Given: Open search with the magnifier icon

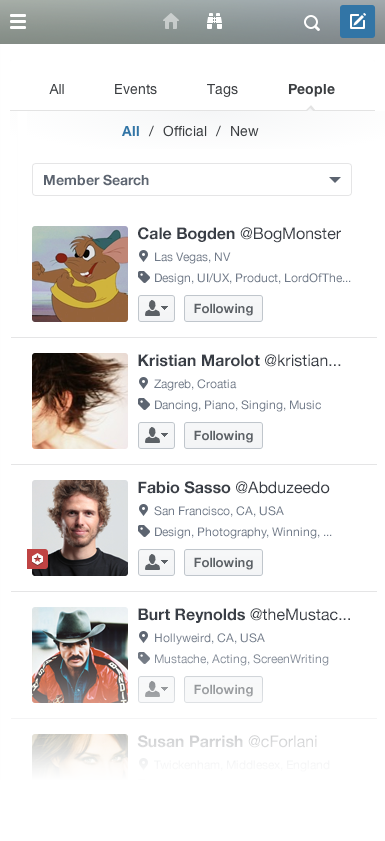Looking at the screenshot, I should pos(312,23).
